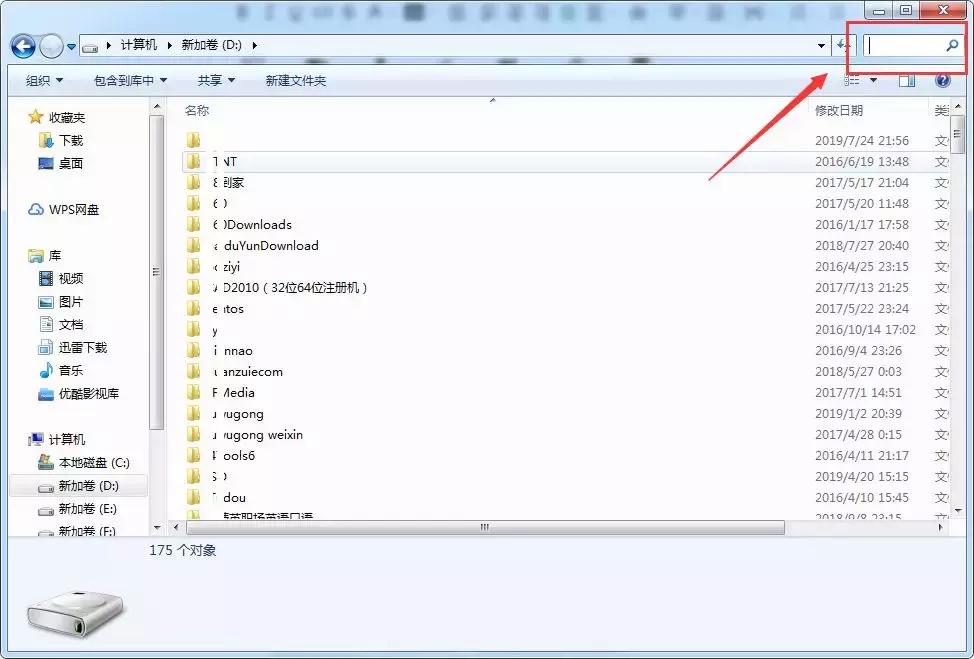Open the baiduYunDownload folder
This screenshot has width=974, height=659.
(268, 245)
